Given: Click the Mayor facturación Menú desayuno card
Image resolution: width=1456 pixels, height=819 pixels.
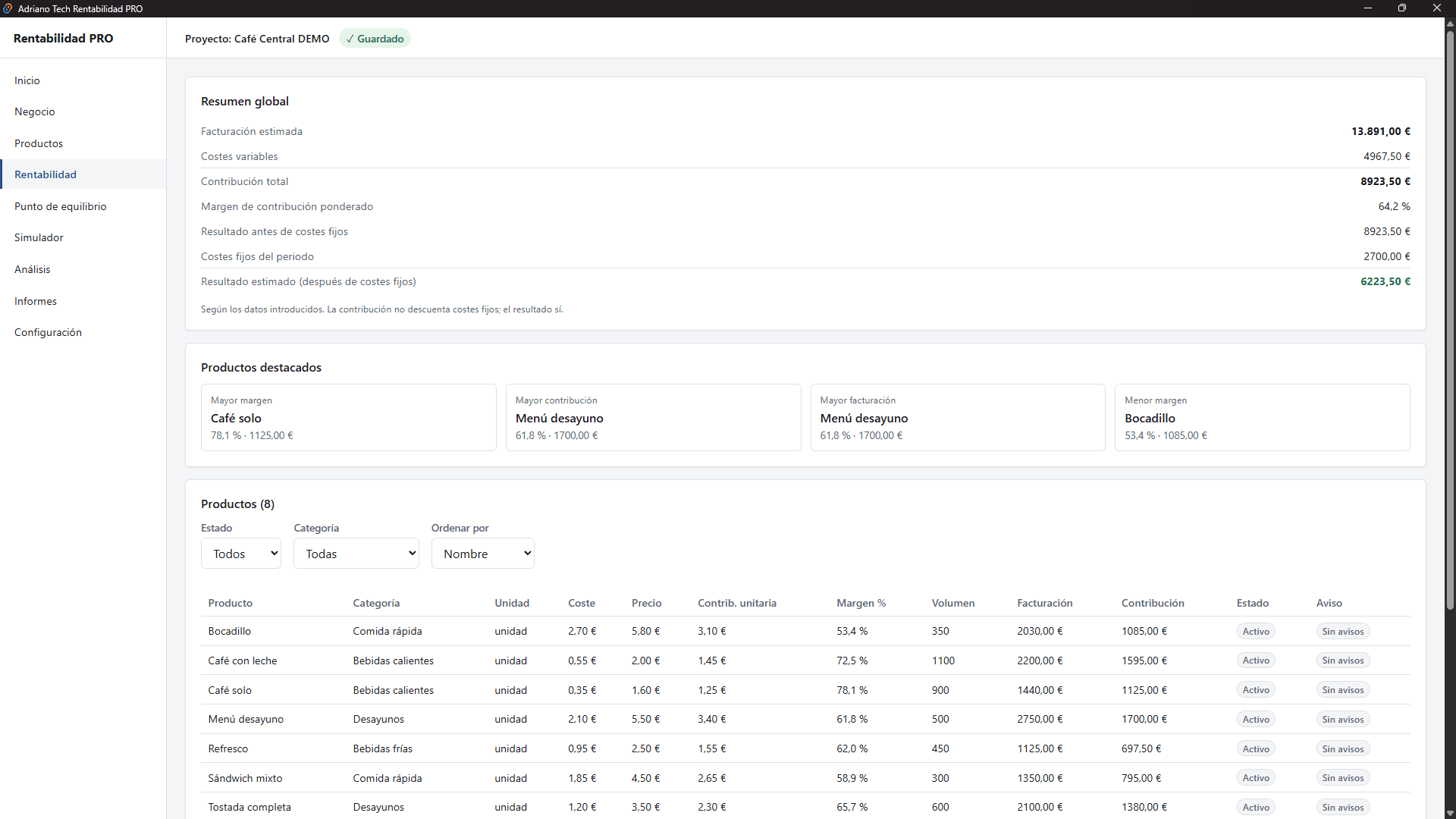Looking at the screenshot, I should 958,418.
